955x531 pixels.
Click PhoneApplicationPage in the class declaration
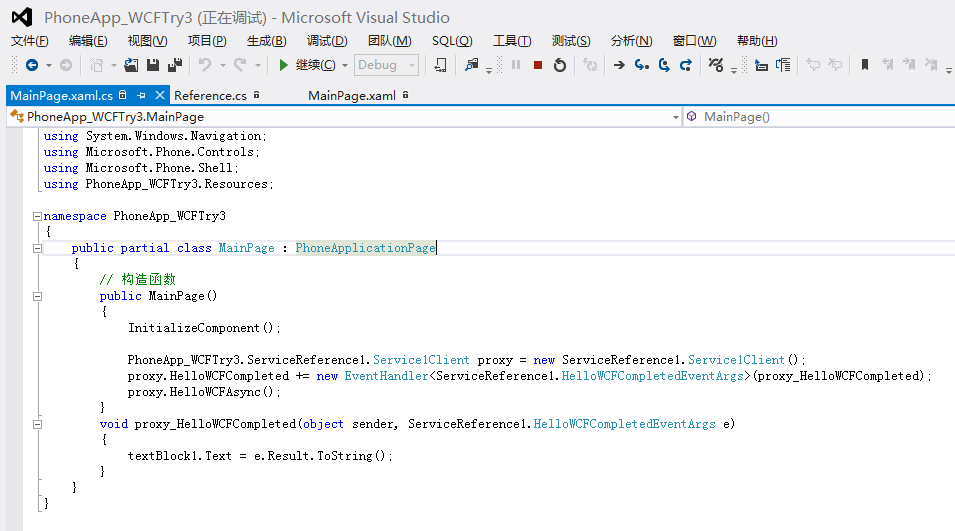tap(365, 248)
